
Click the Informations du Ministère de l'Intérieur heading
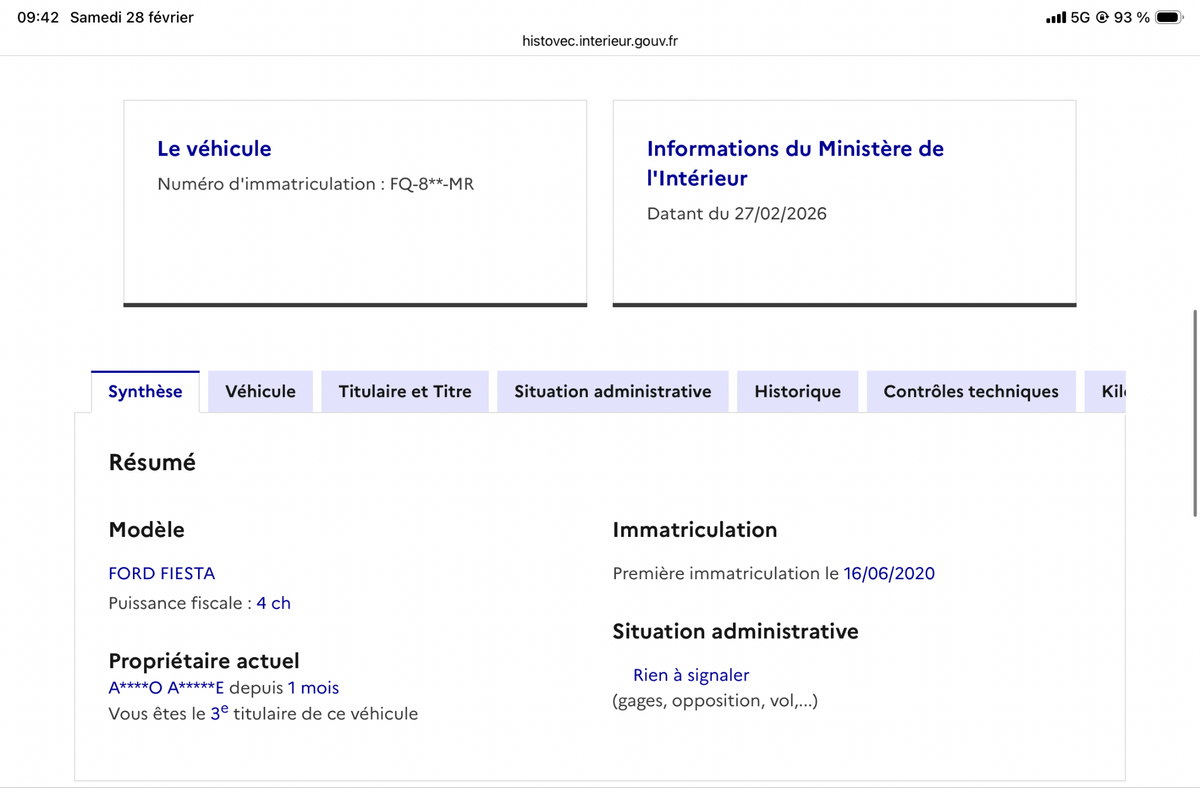(795, 163)
